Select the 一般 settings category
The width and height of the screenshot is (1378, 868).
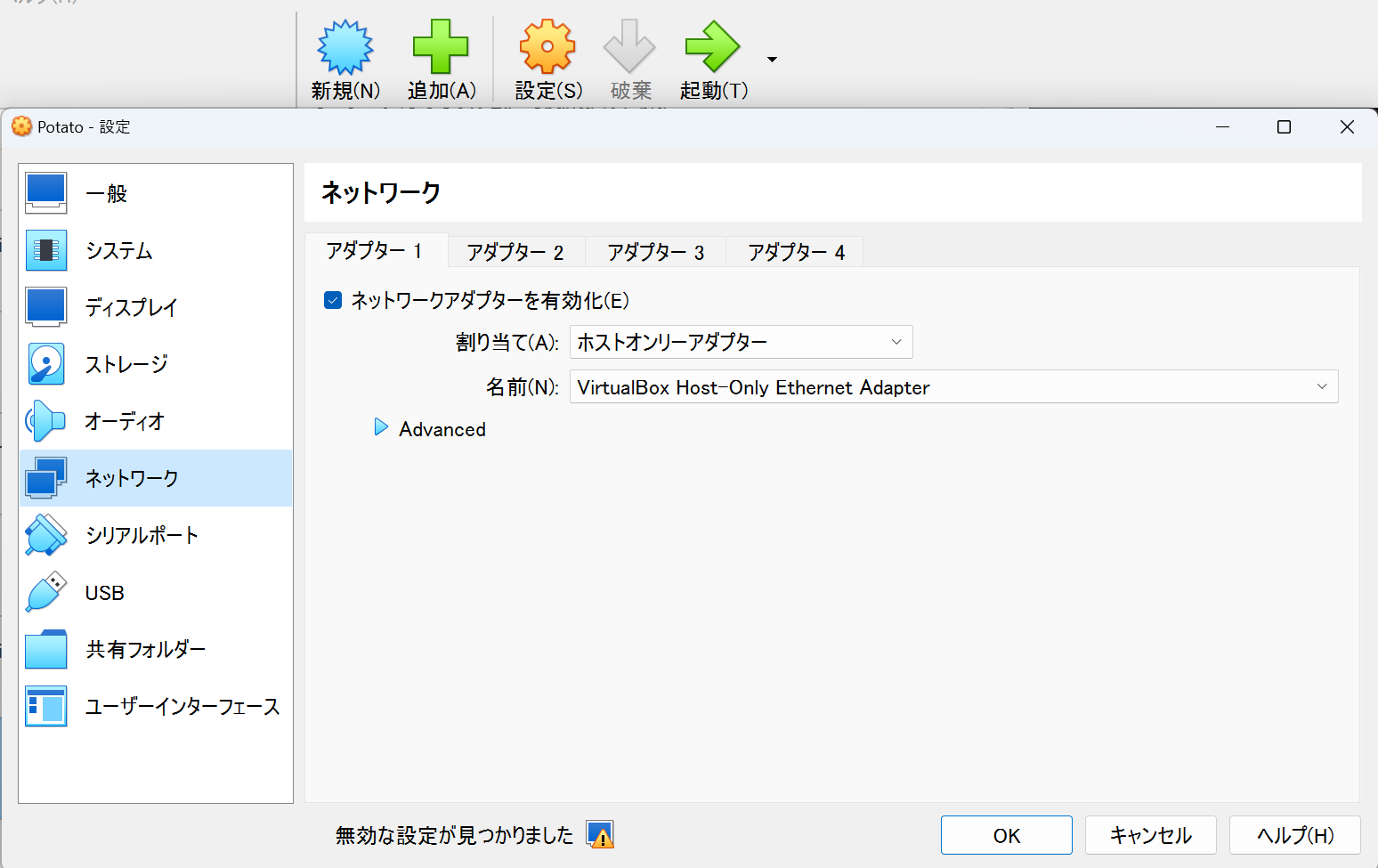[156, 193]
